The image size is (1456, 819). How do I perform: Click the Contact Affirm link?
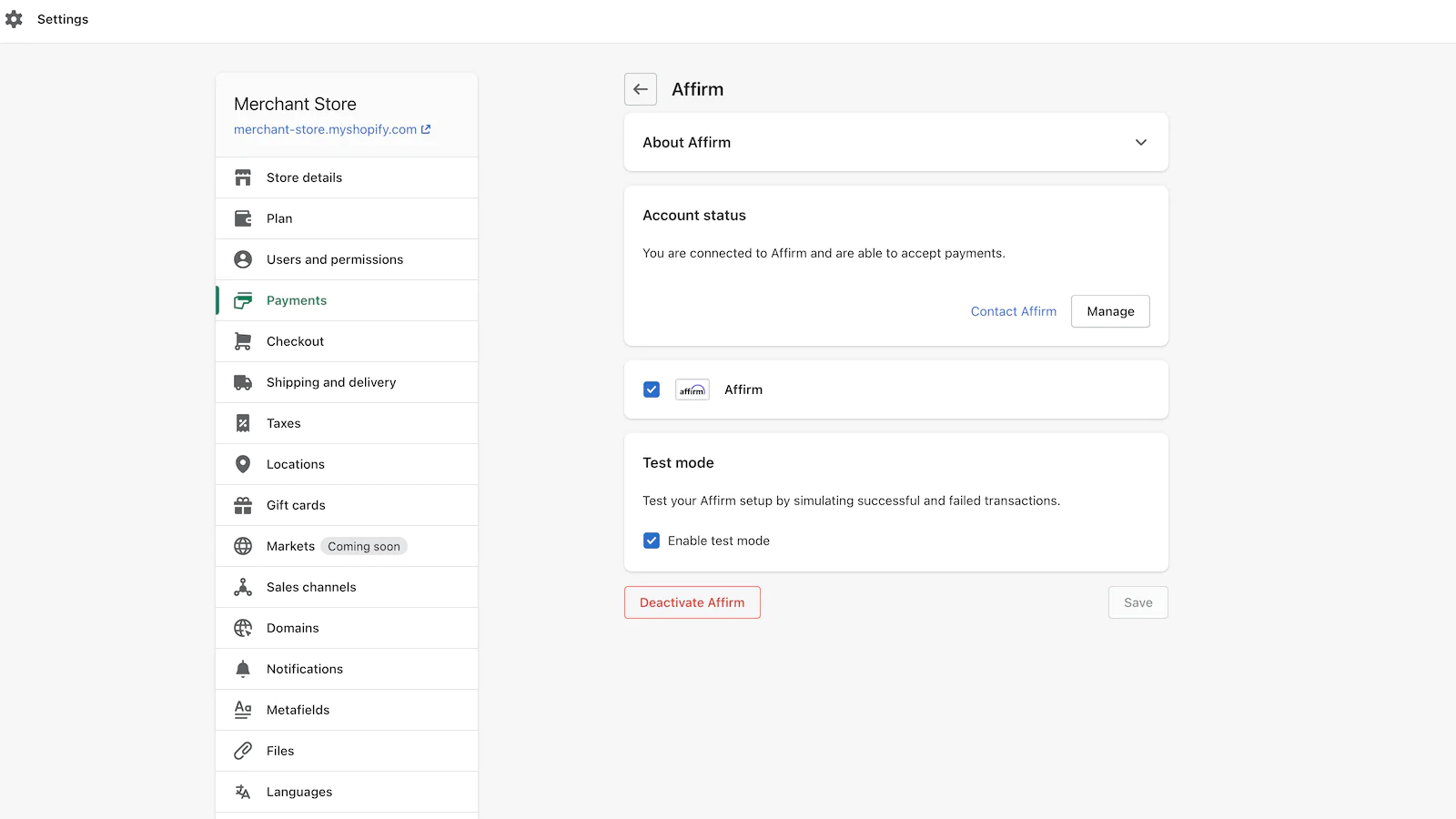tap(1014, 311)
